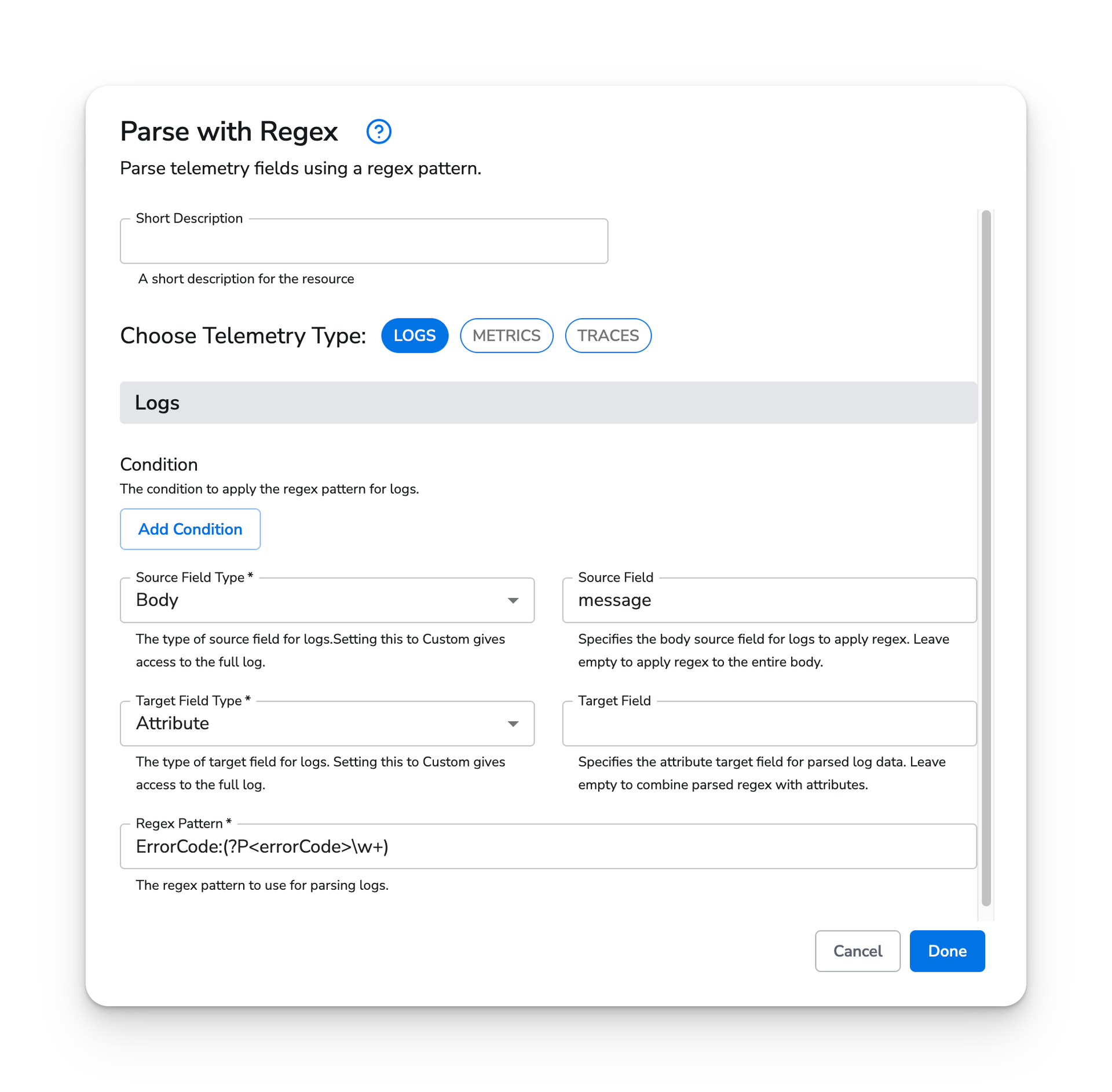Click the Add Condition button
The height and width of the screenshot is (1092, 1112).
click(x=190, y=529)
